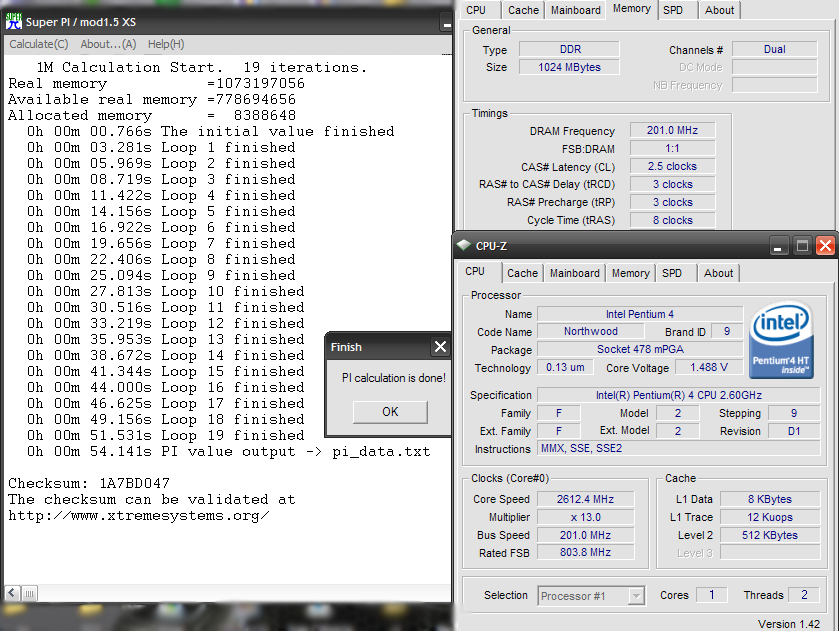The height and width of the screenshot is (631, 839).
Task: Close the front CPU-Z window
Action: 826,246
